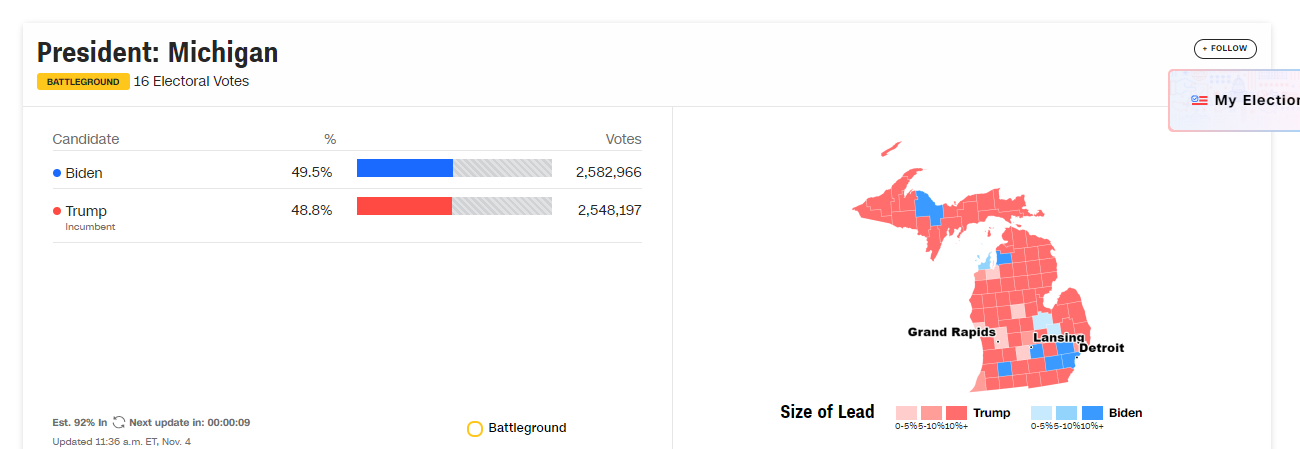Click the red dot beside Trump
Screen dimensions: 1300x449
coord(57,211)
